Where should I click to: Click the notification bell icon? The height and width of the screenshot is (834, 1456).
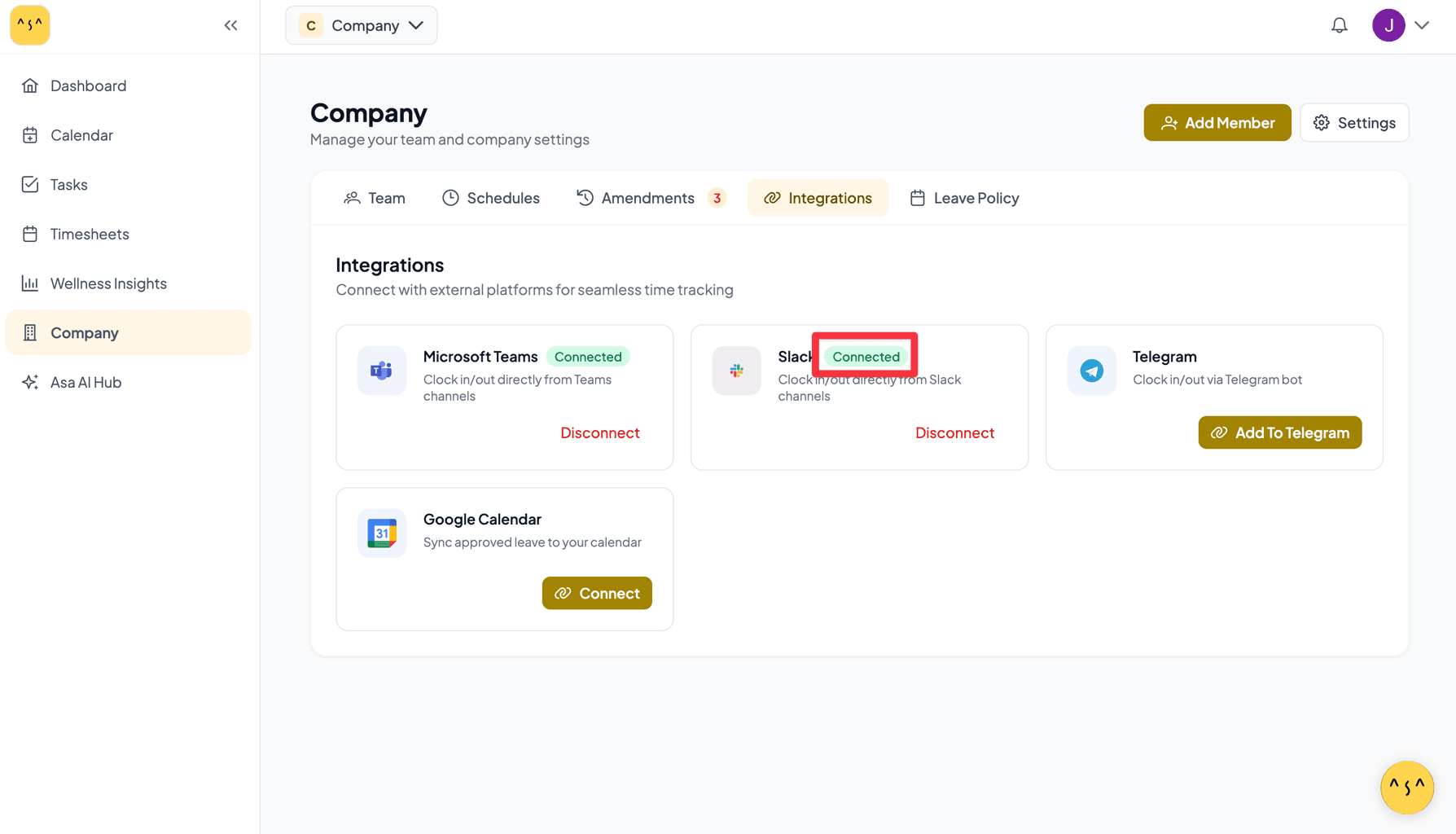click(x=1339, y=25)
